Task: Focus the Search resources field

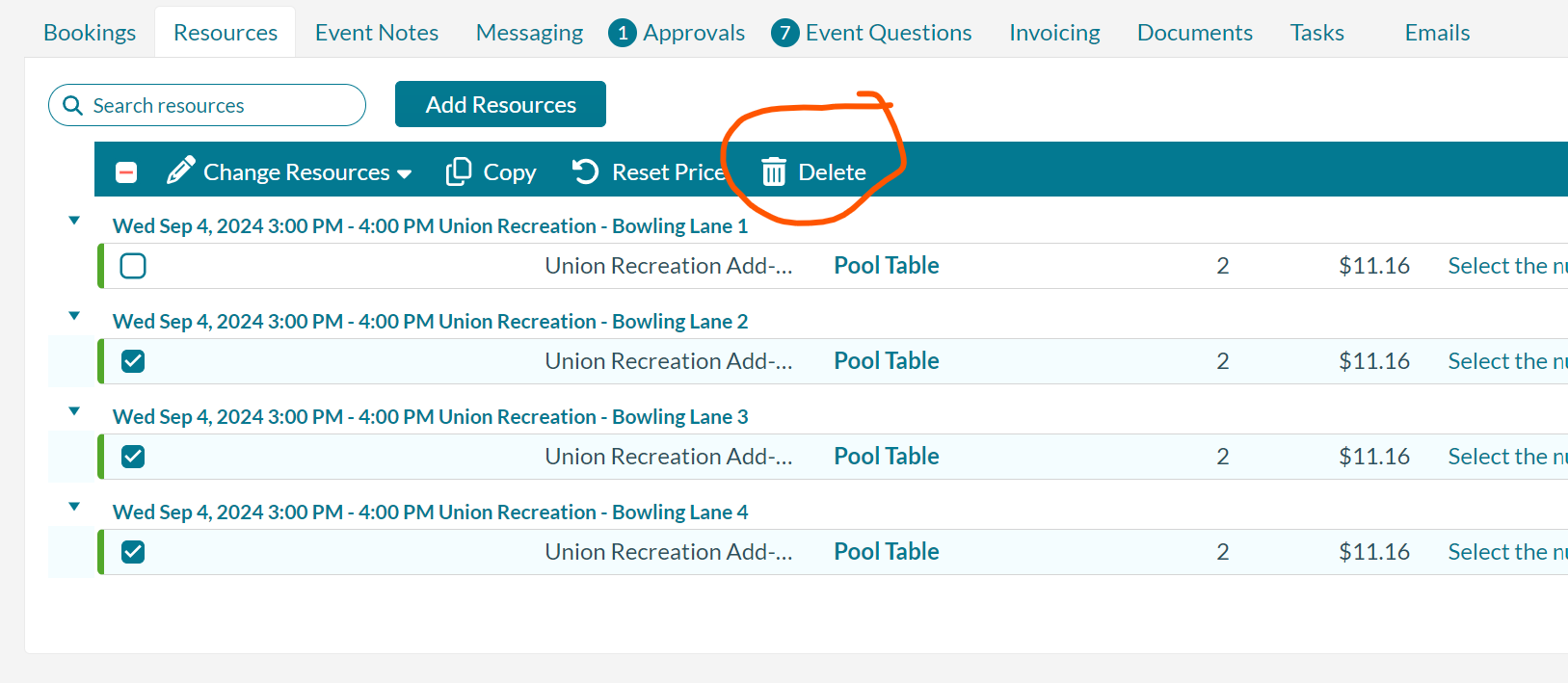Action: (207, 105)
